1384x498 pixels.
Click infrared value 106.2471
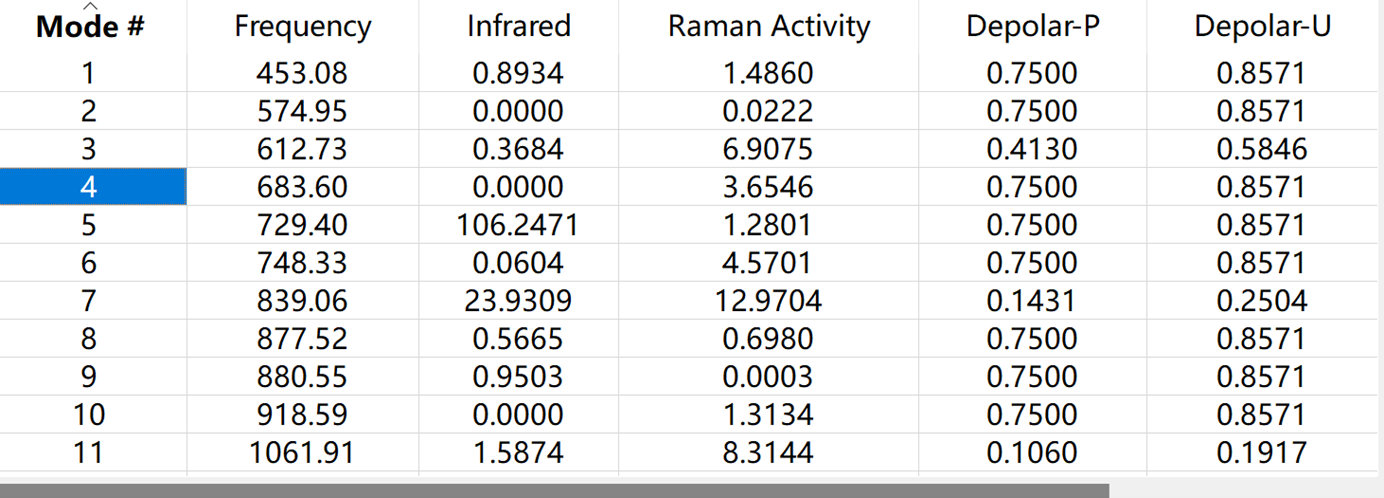click(518, 225)
